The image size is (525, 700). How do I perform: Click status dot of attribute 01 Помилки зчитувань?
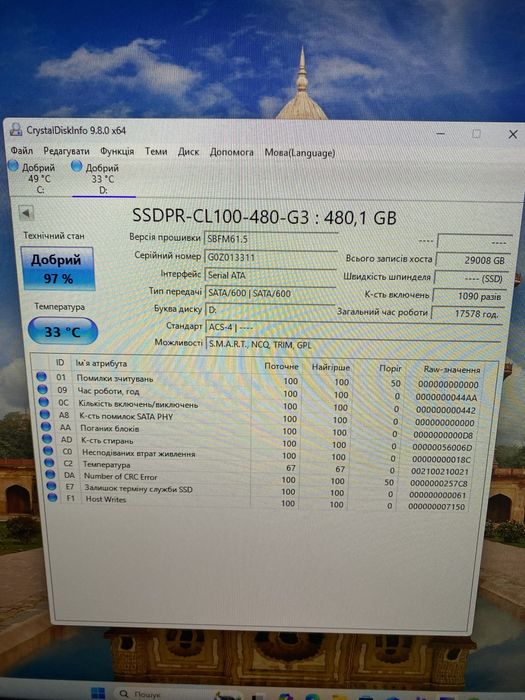[x=41, y=376]
